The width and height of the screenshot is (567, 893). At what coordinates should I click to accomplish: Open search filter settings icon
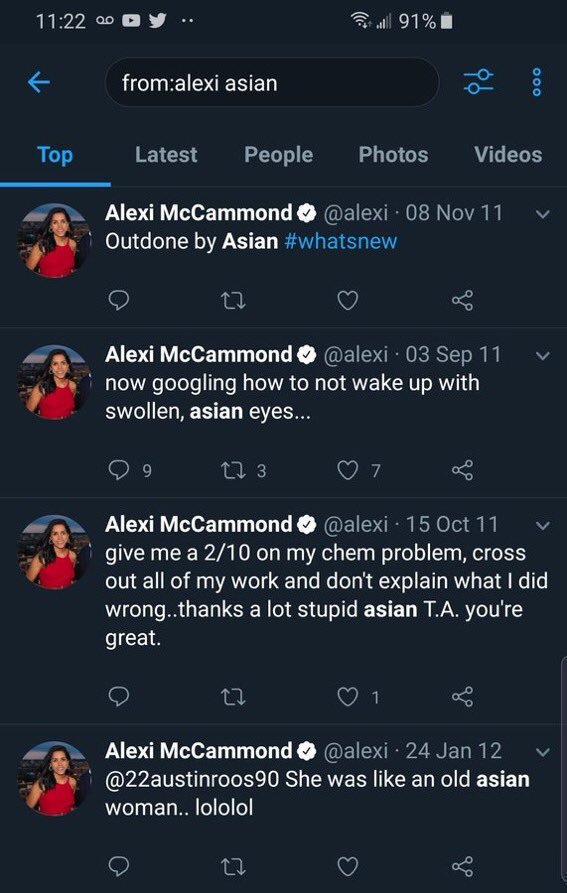tap(479, 83)
